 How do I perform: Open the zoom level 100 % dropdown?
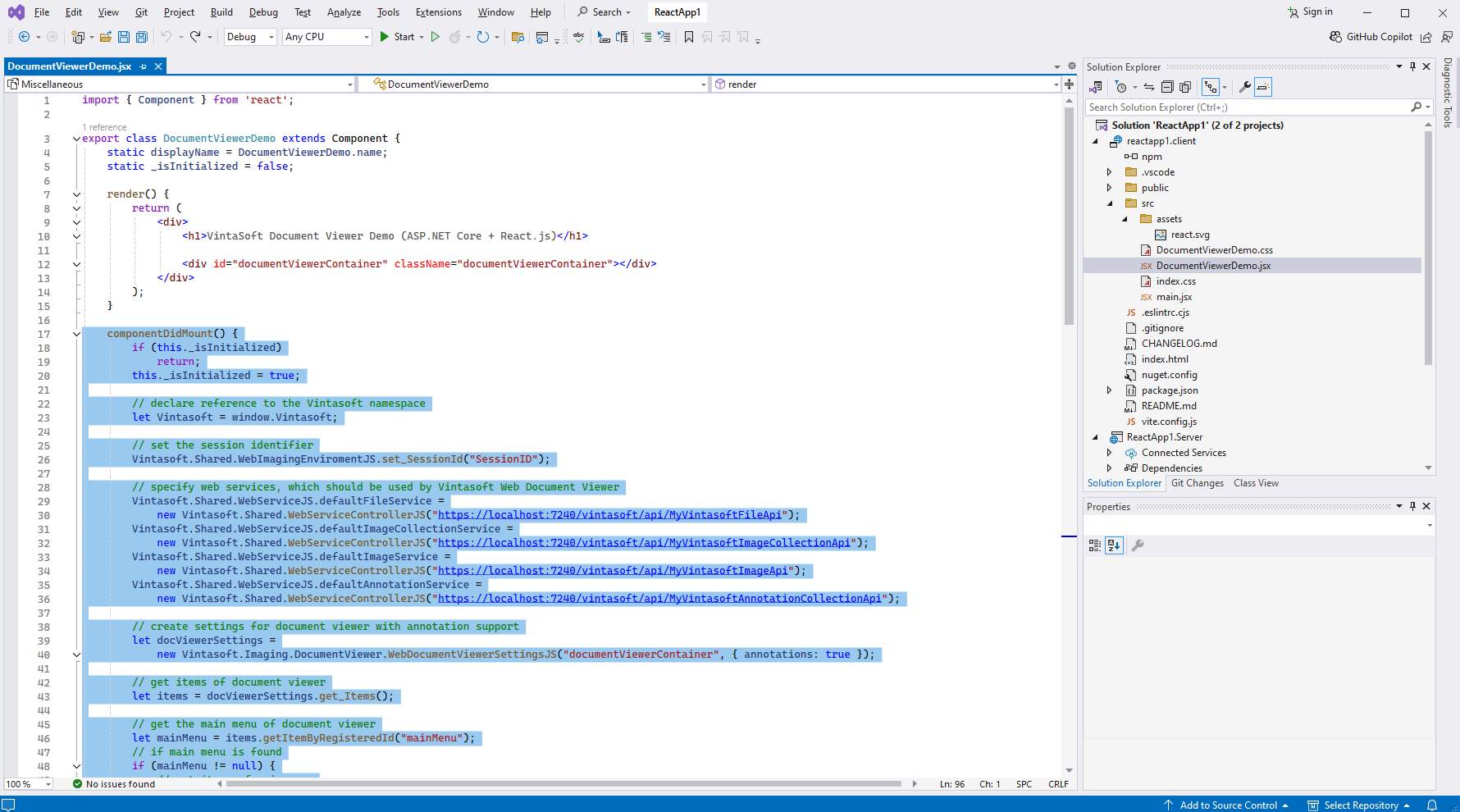coord(28,784)
